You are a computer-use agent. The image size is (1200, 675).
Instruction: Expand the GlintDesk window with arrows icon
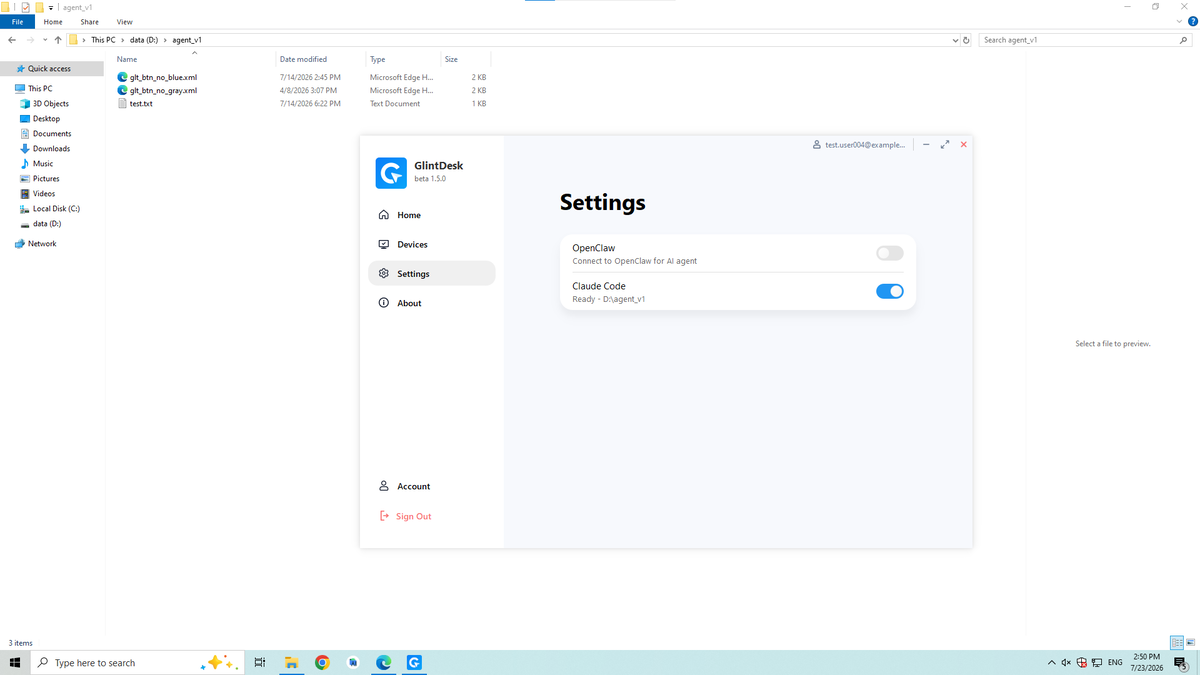pos(945,145)
